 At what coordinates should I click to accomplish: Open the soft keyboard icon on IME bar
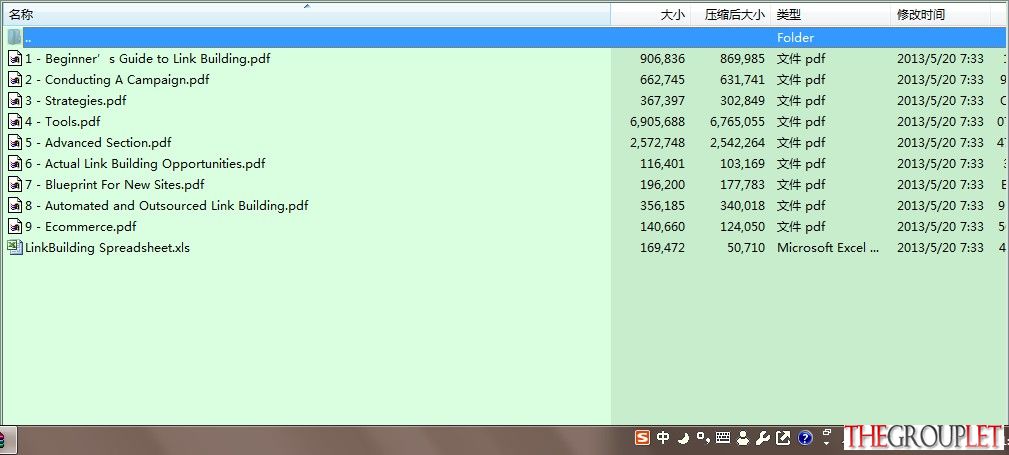(x=723, y=438)
